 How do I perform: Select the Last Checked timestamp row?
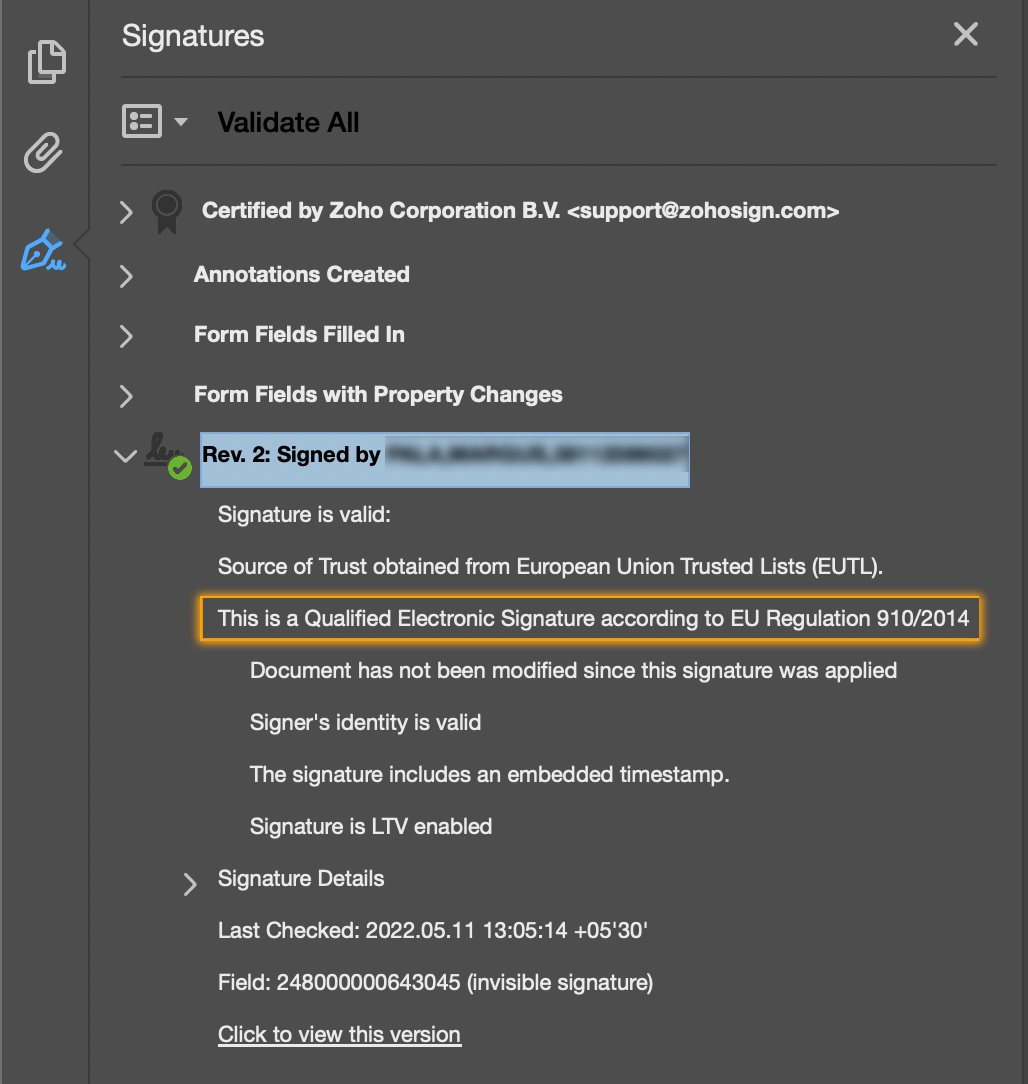[x=433, y=931]
